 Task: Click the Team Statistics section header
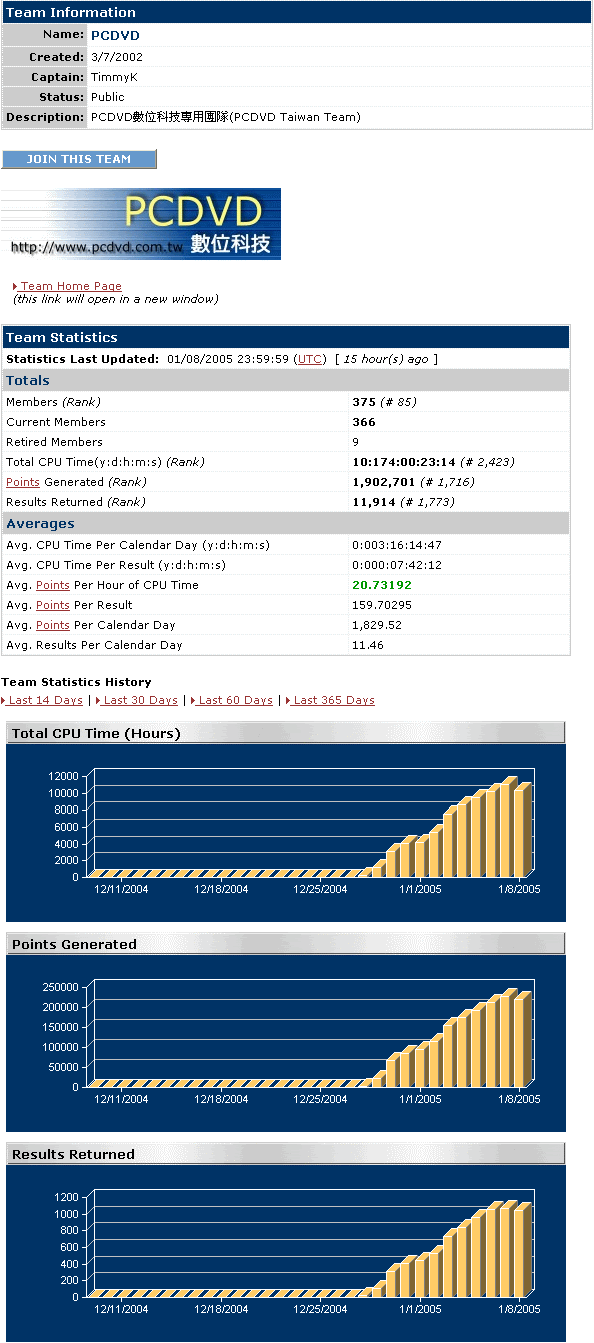286,337
